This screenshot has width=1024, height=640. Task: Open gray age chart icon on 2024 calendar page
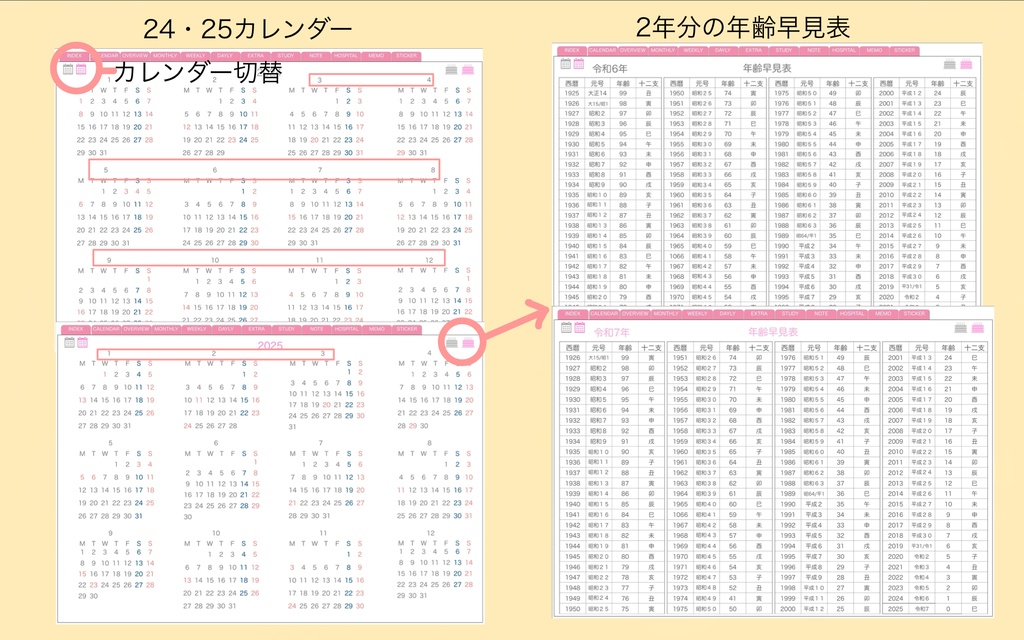click(x=451, y=70)
